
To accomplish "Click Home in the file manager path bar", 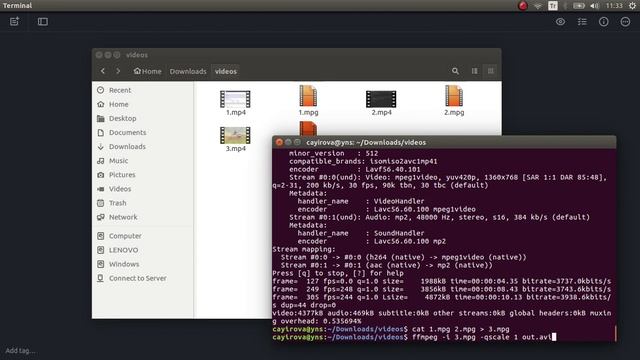I will [x=147, y=71].
